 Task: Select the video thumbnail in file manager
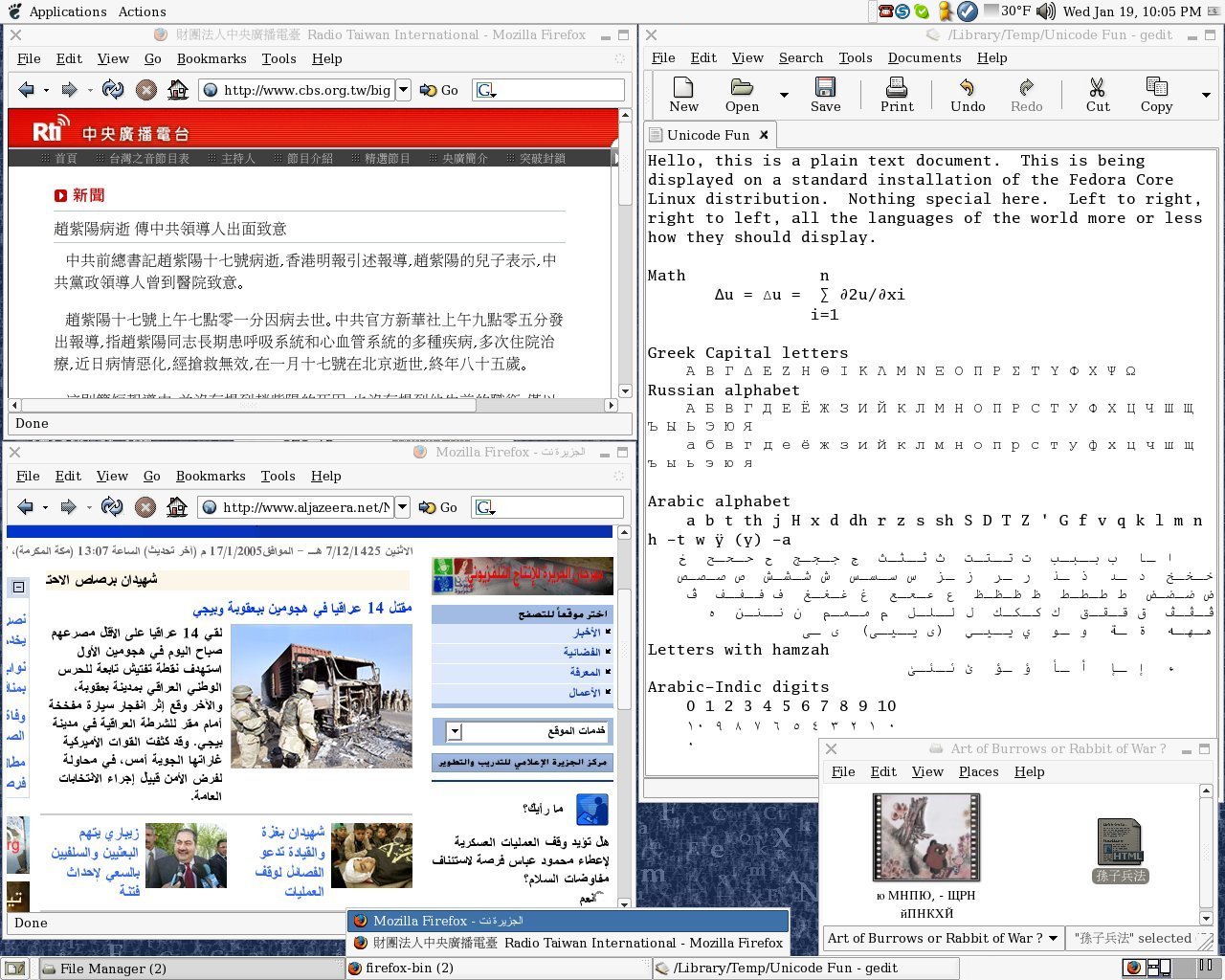pyautogui.click(x=925, y=837)
